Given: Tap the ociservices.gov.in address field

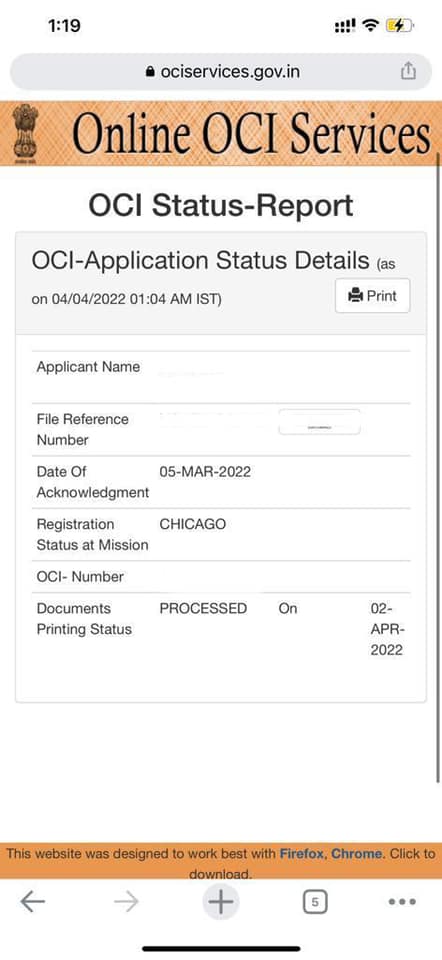Looking at the screenshot, I should pyautogui.click(x=220, y=72).
